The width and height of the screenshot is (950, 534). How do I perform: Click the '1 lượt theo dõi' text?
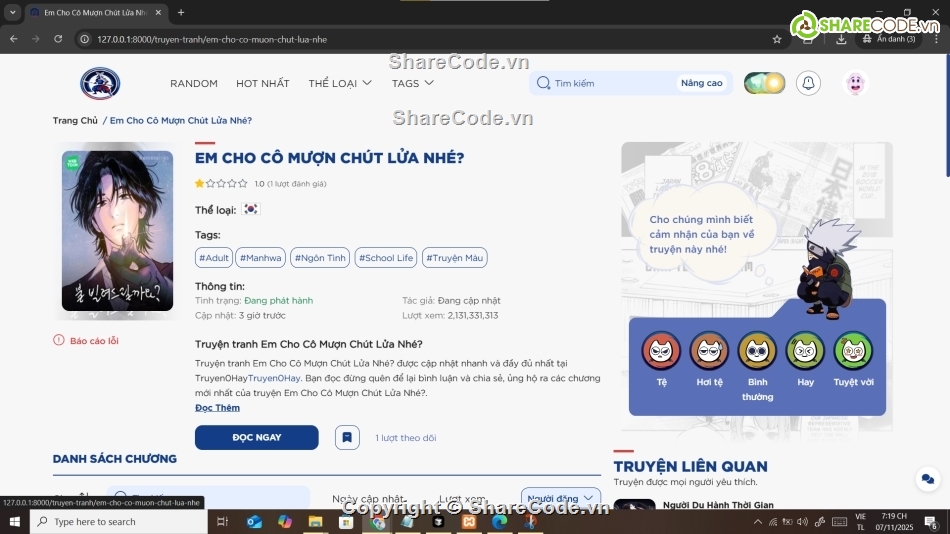click(x=405, y=438)
